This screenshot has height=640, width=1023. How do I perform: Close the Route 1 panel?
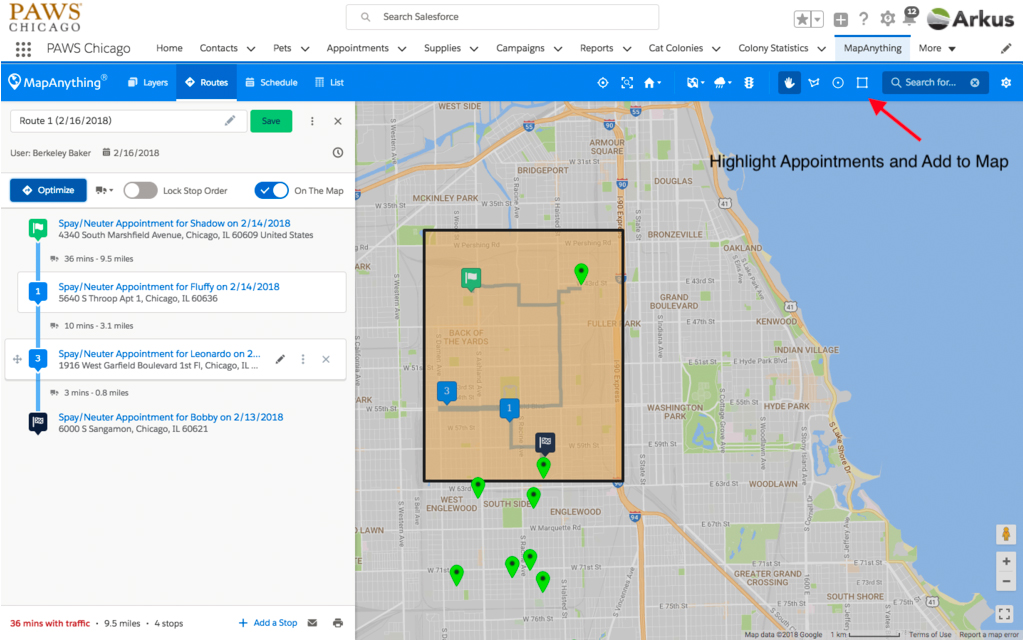pos(338,121)
